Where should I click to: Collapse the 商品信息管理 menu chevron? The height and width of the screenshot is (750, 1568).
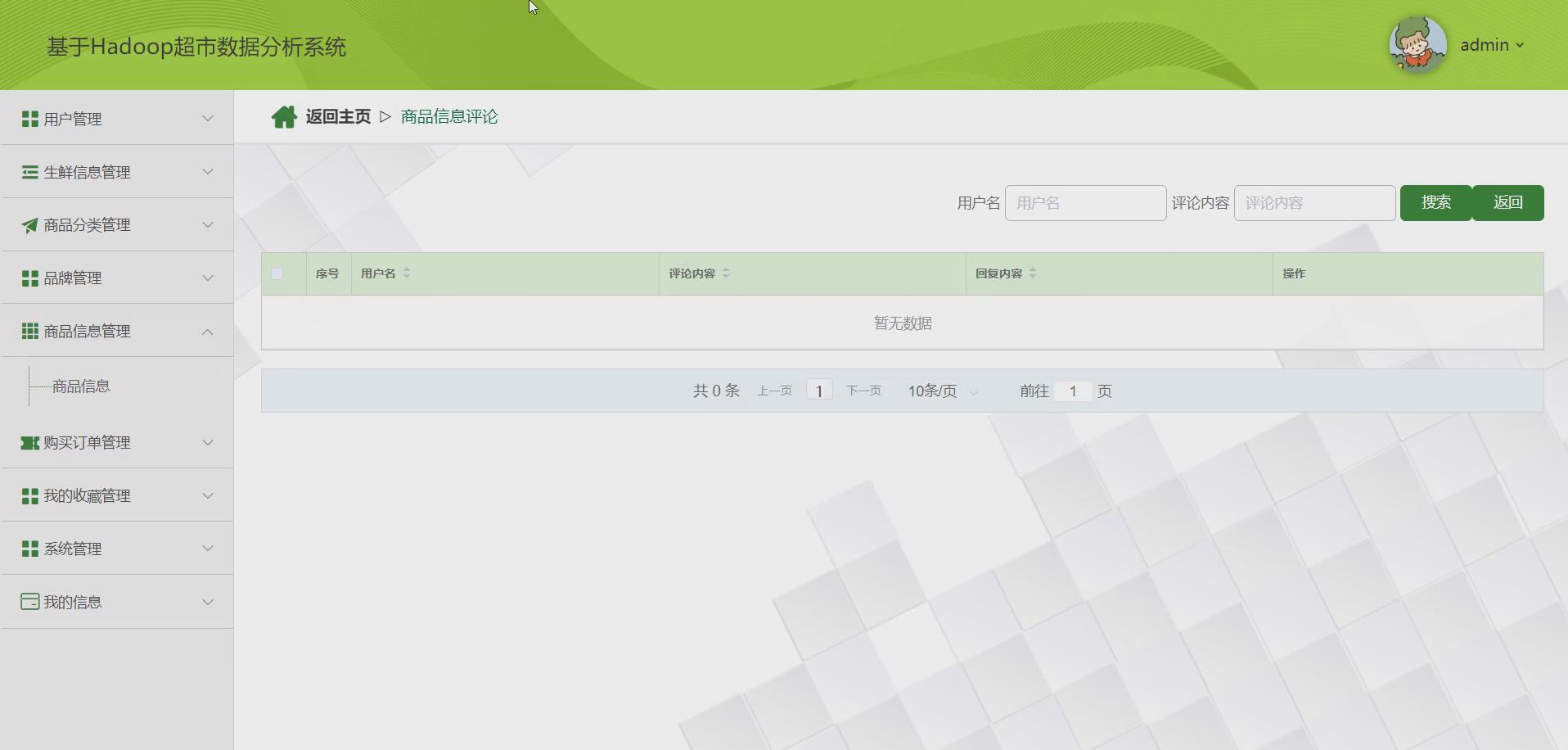(x=208, y=332)
